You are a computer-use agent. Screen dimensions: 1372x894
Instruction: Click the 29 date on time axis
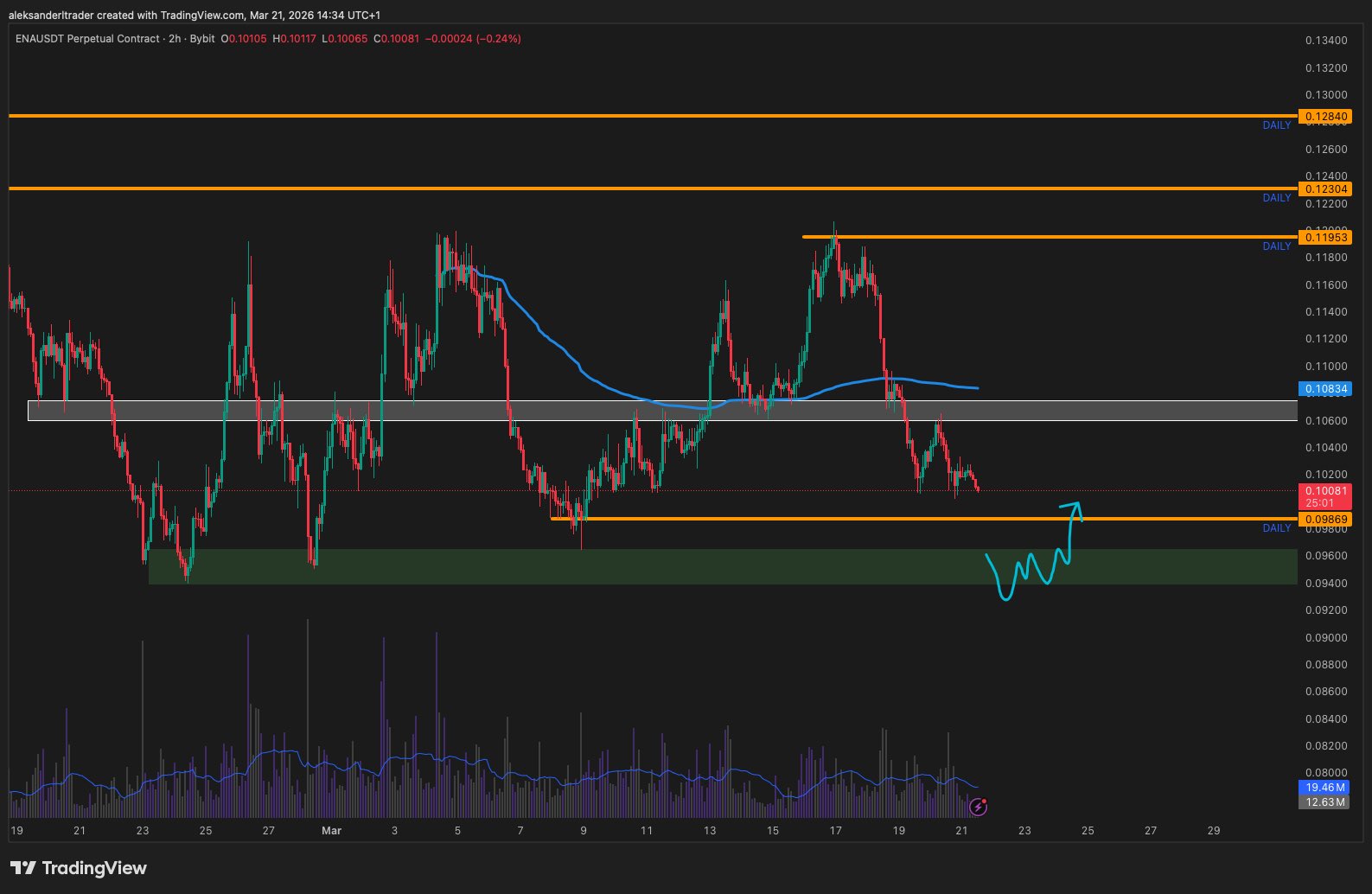tap(1214, 831)
